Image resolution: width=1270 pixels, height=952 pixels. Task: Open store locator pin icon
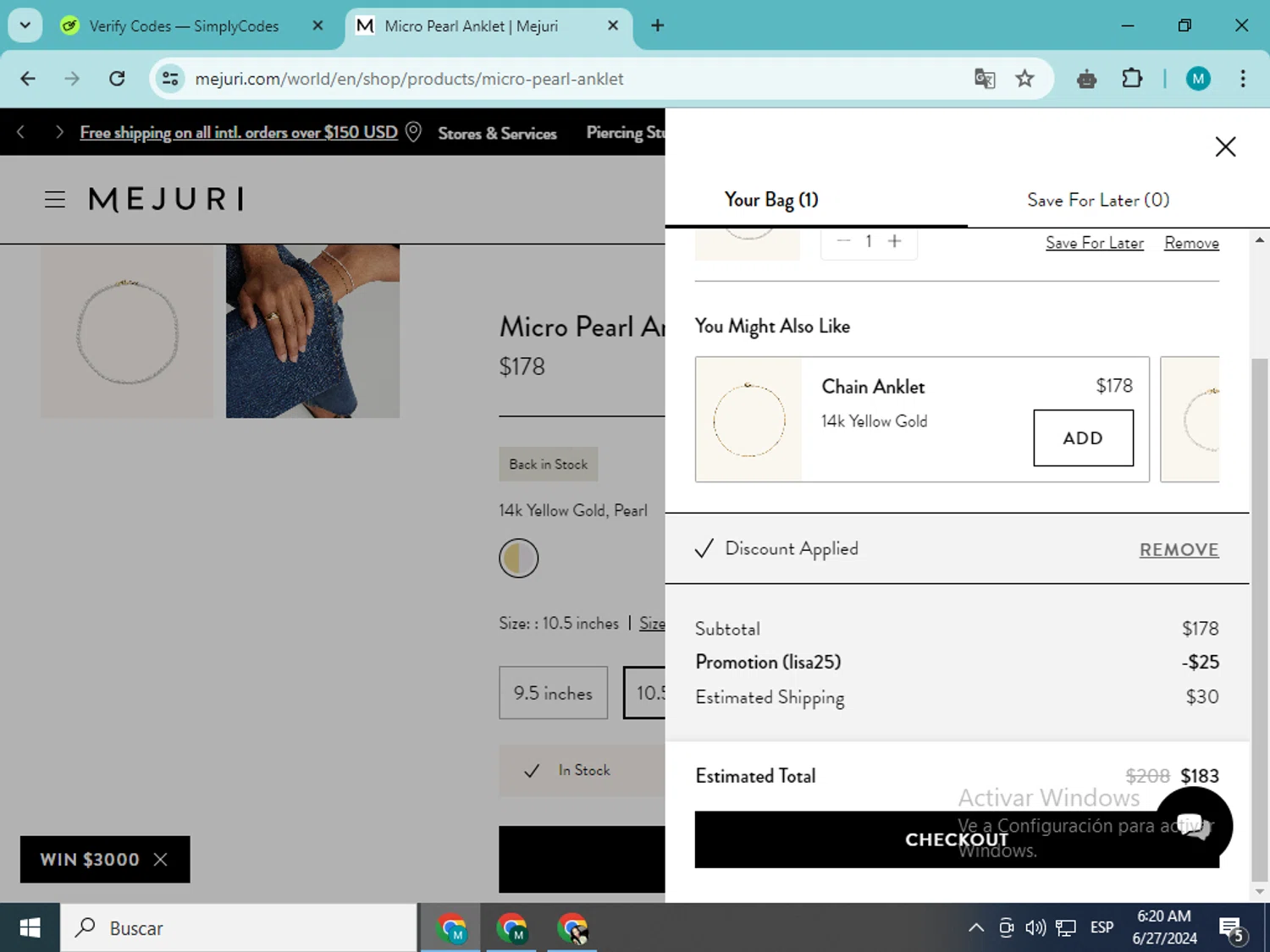tap(413, 132)
